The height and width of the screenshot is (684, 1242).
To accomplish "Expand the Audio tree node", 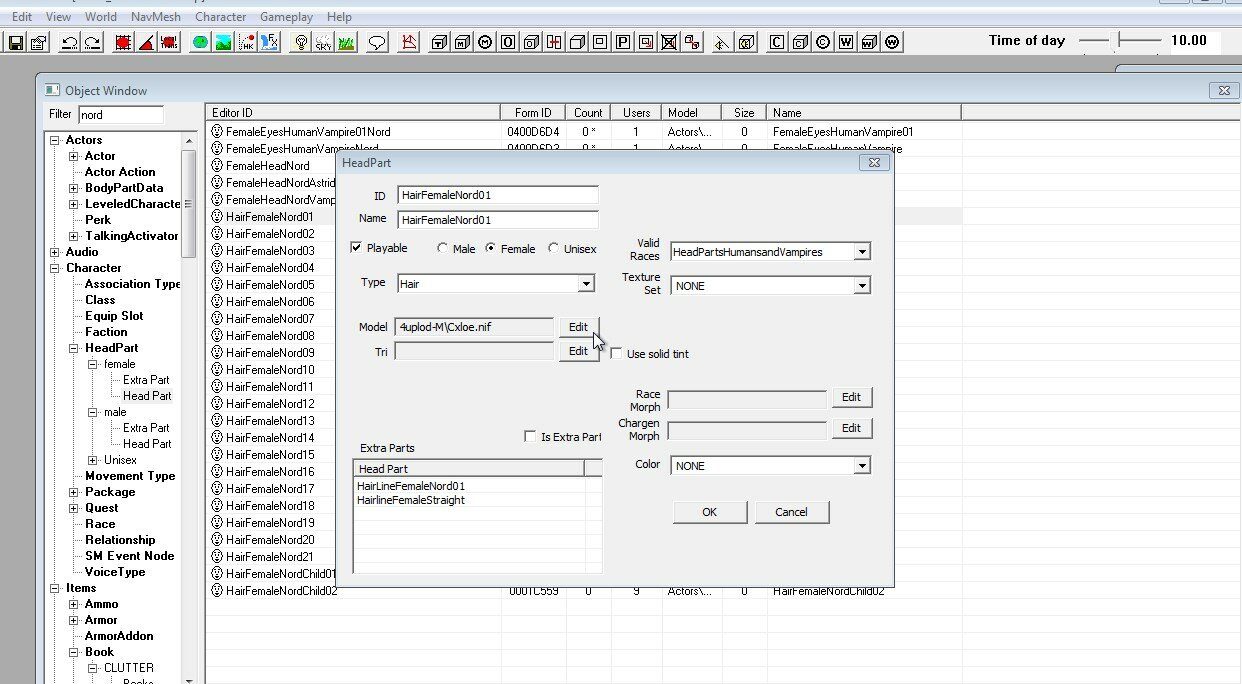I will 55,252.
